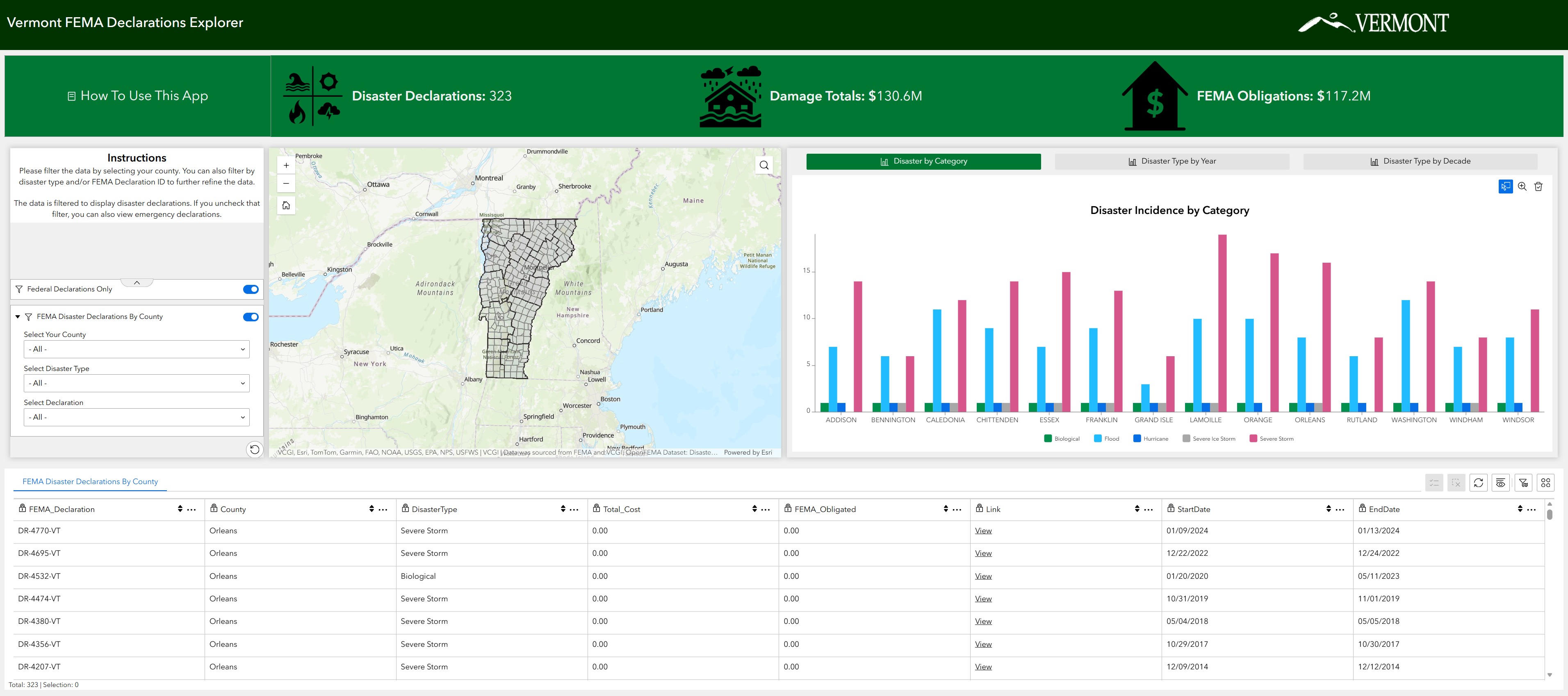Click the table vertical scrollbar thumb

1549,515
